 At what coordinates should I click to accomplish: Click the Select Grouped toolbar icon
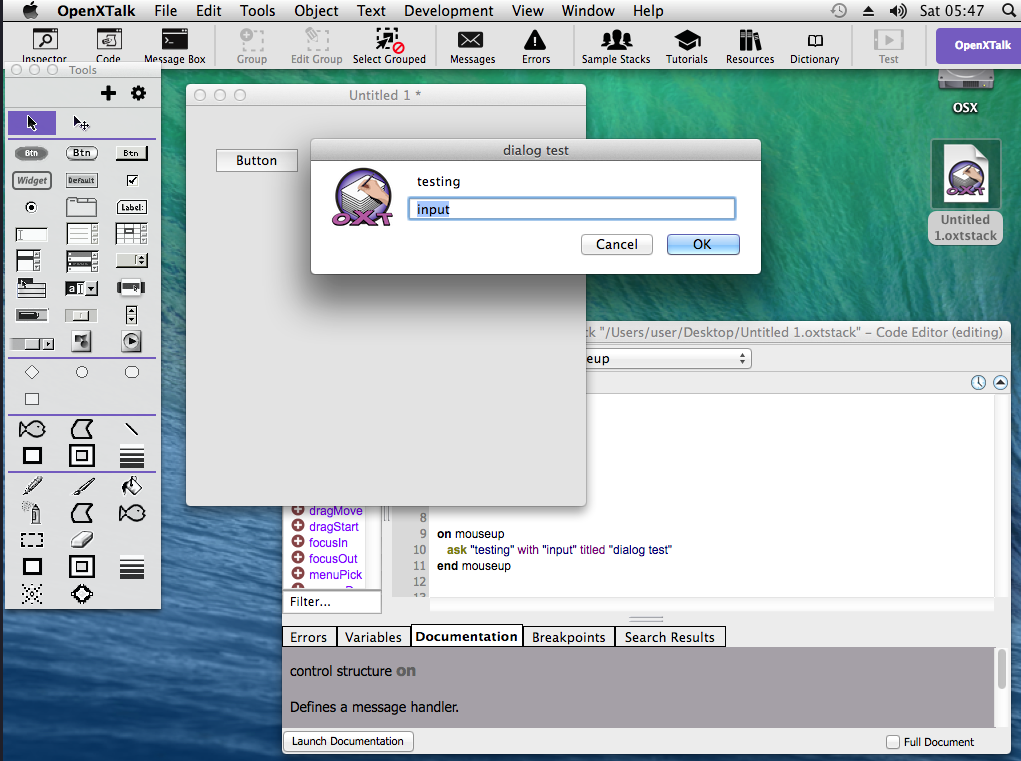[x=389, y=46]
